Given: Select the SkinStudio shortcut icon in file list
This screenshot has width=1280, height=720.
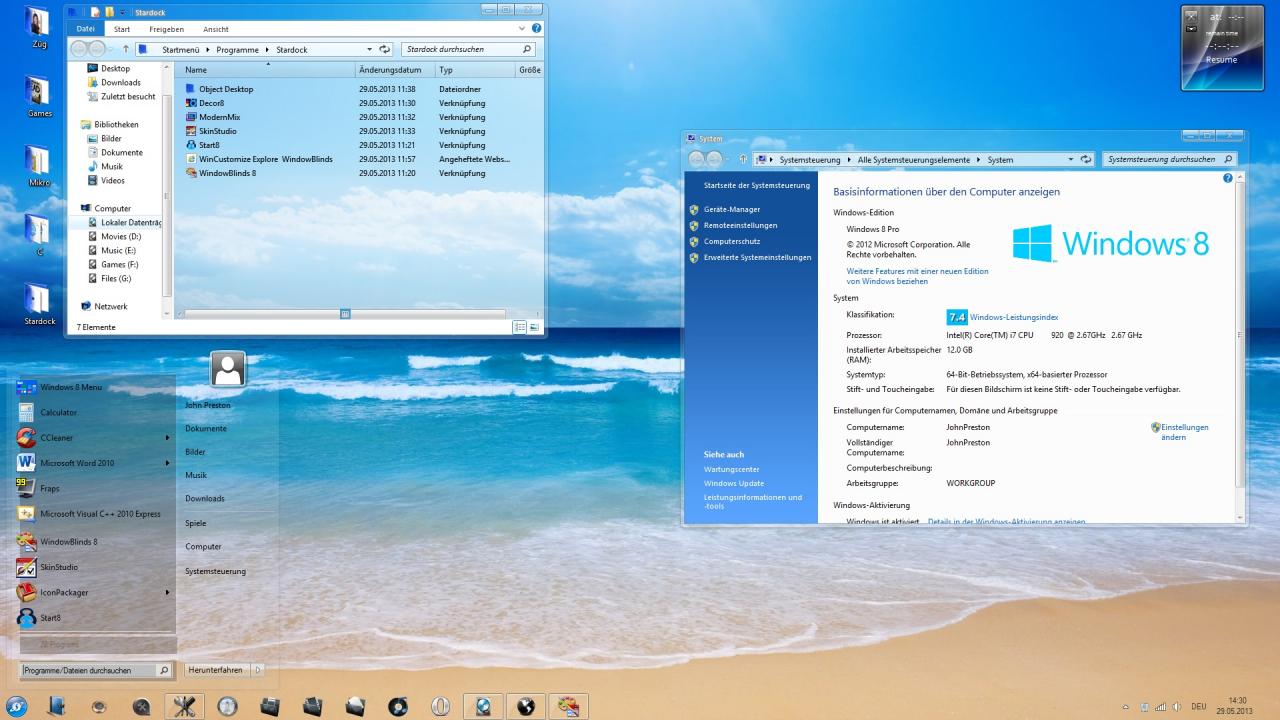Looking at the screenshot, I should pyautogui.click(x=191, y=131).
